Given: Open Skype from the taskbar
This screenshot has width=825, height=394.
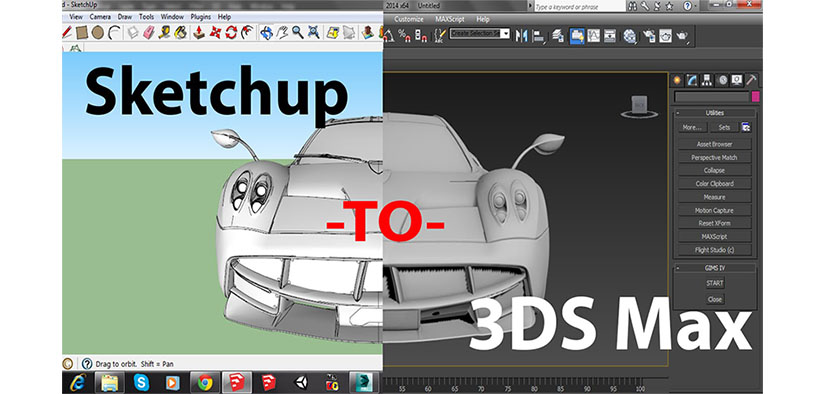Looking at the screenshot, I should (x=141, y=382).
